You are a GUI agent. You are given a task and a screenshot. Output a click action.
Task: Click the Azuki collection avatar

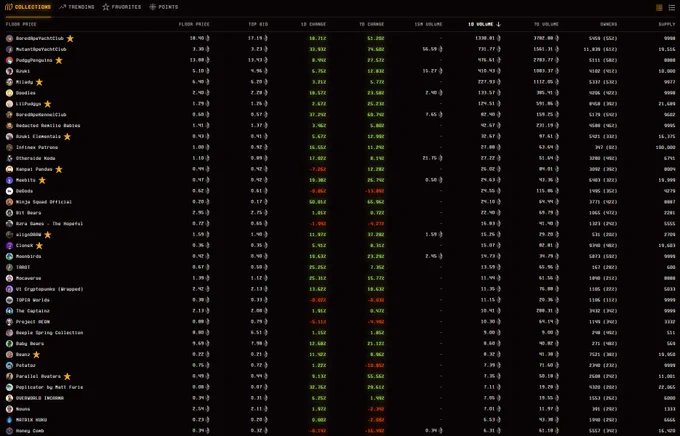[10, 71]
